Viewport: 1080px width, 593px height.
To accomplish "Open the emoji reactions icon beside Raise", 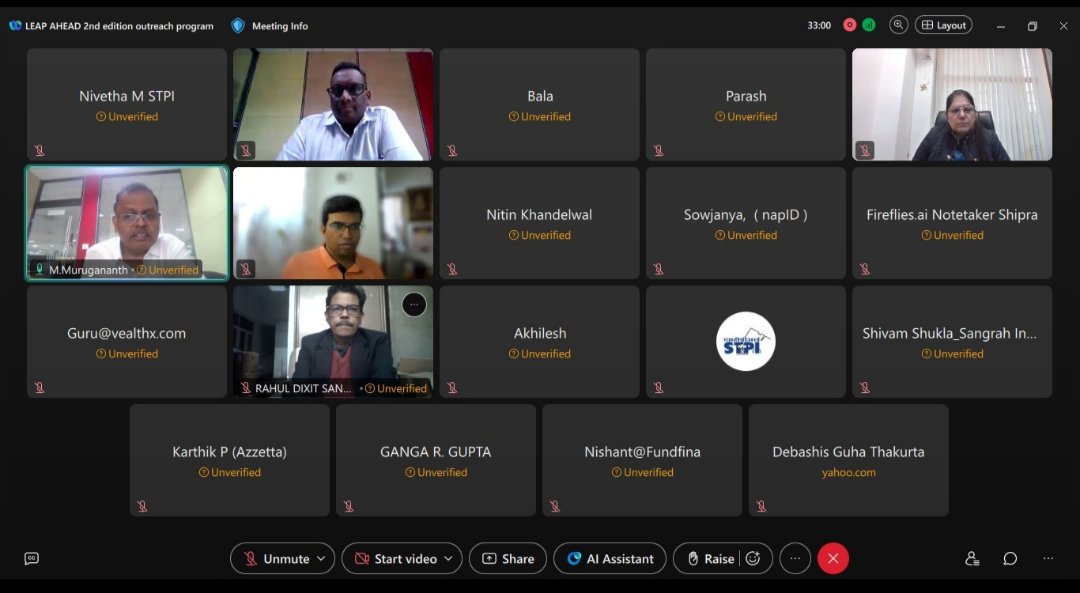I will click(754, 559).
